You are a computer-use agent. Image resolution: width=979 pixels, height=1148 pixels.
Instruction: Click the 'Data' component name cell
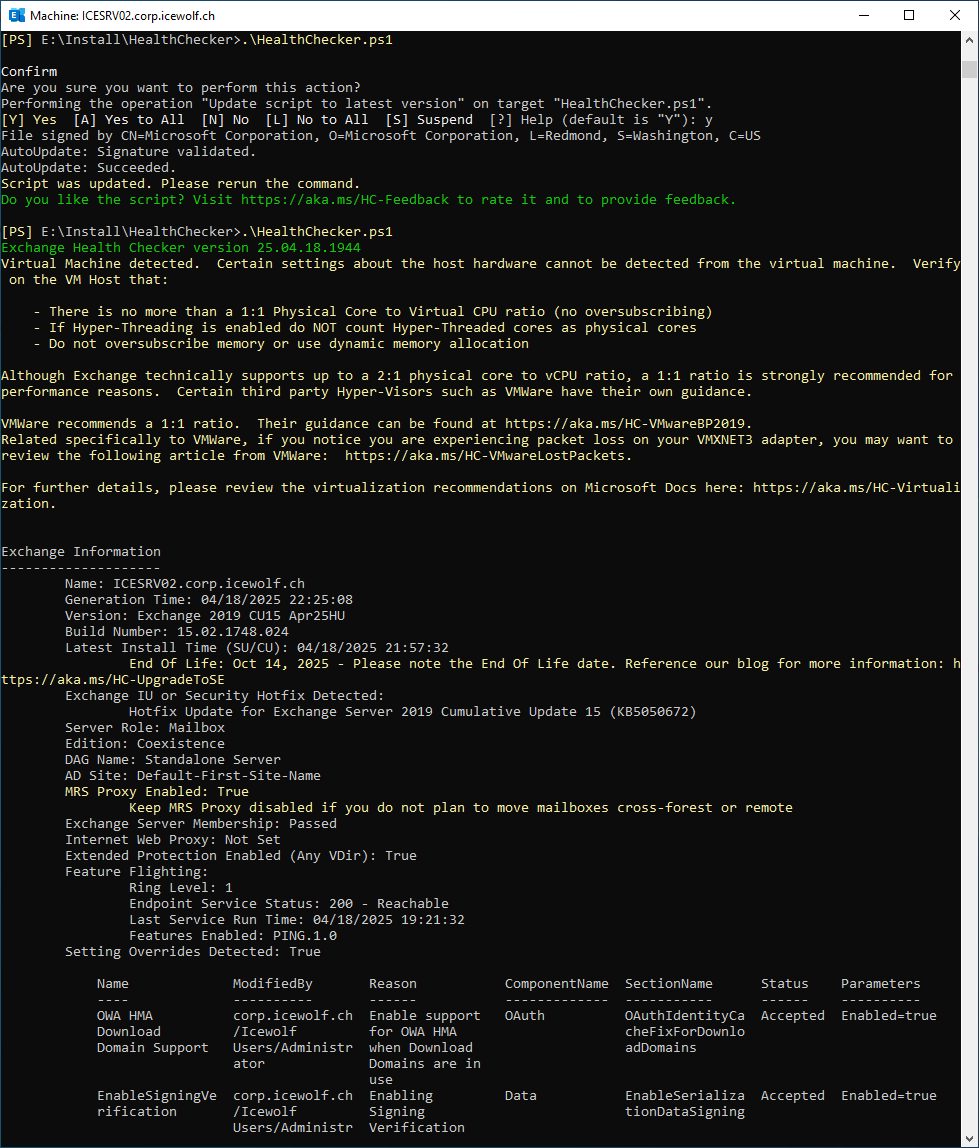(x=521, y=1096)
